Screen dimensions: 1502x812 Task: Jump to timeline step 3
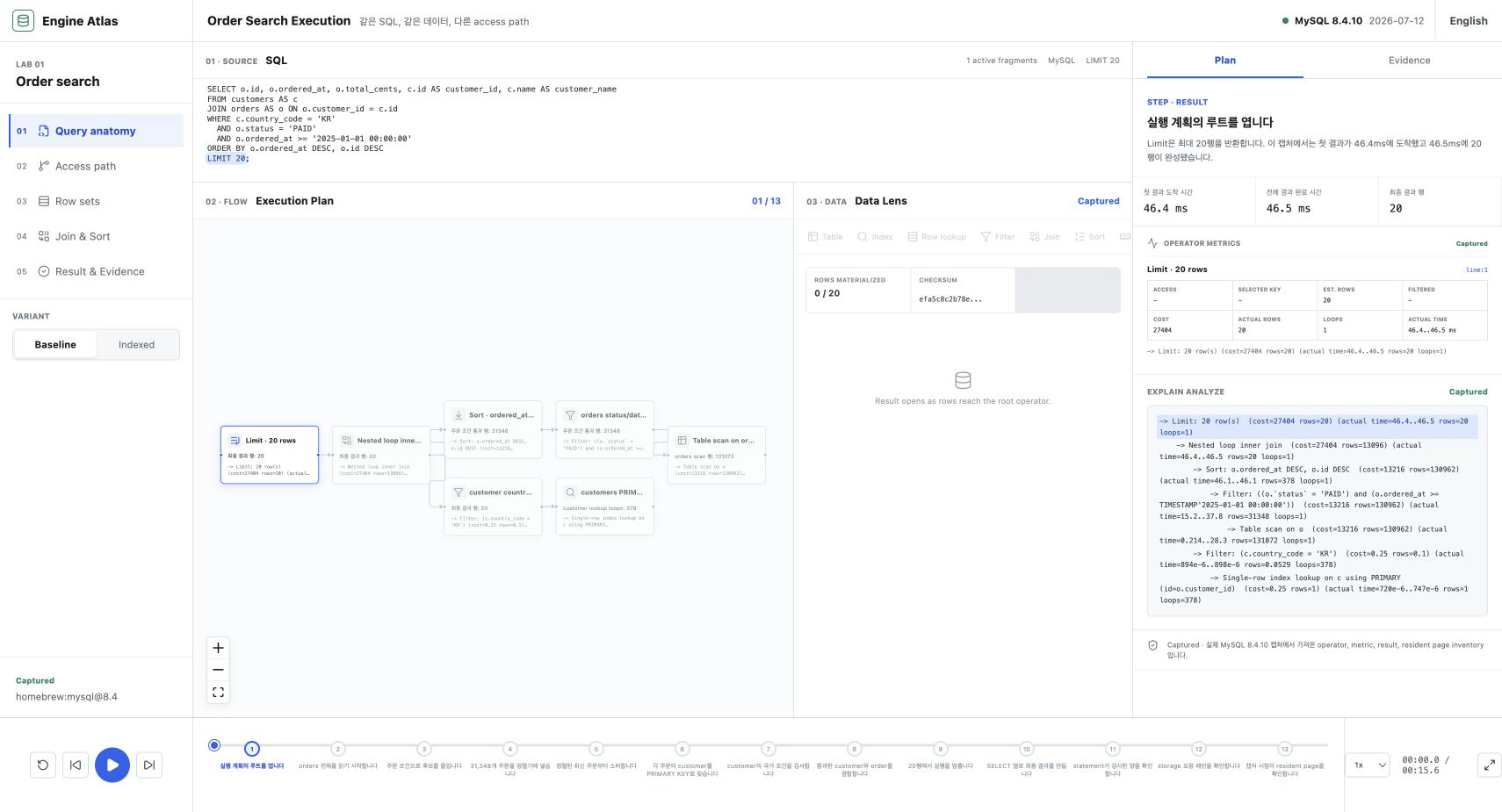[424, 749]
